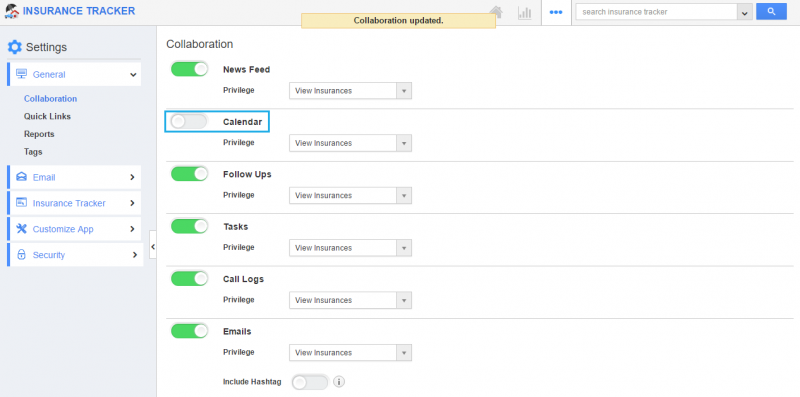Open the Call Logs privilege dropdown
Screen dimensions: 800x397
[x=350, y=300]
